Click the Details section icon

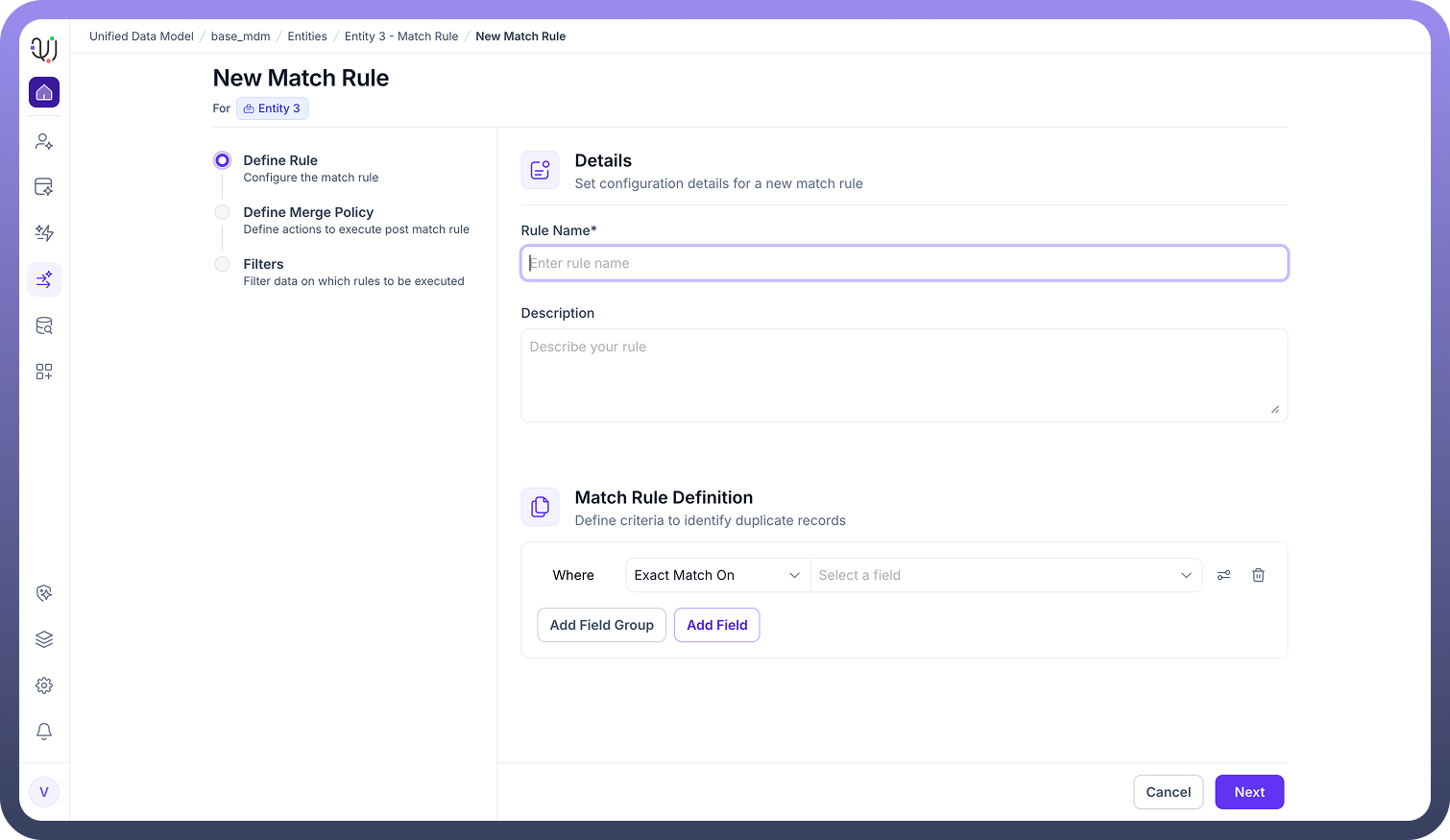click(x=540, y=170)
